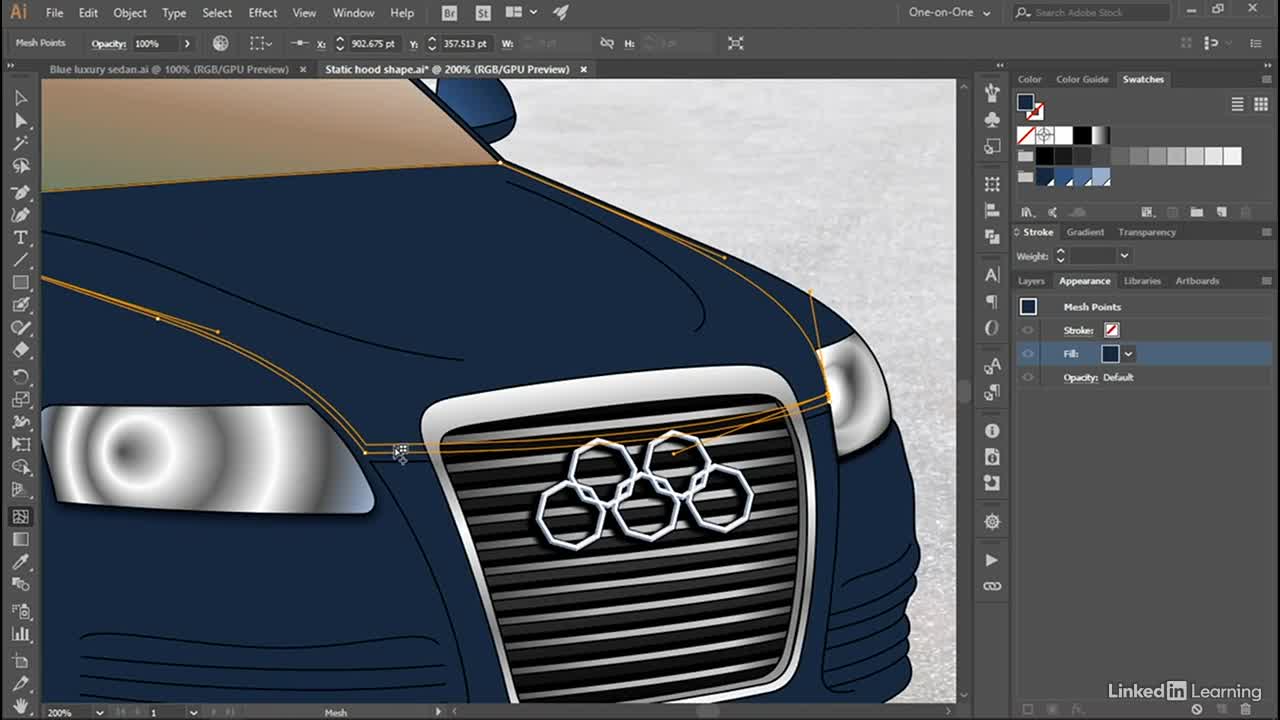Open the Paragraph panel icon
Image resolution: width=1280 pixels, height=720 pixels.
click(992, 301)
